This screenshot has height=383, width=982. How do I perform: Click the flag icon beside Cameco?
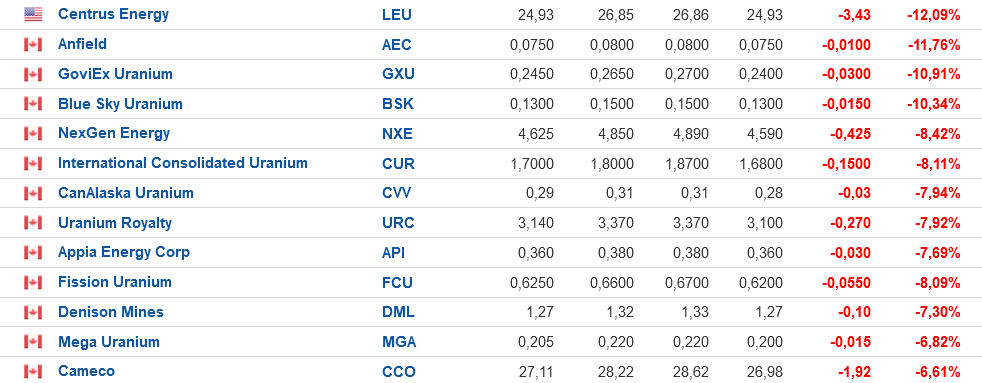click(33, 372)
